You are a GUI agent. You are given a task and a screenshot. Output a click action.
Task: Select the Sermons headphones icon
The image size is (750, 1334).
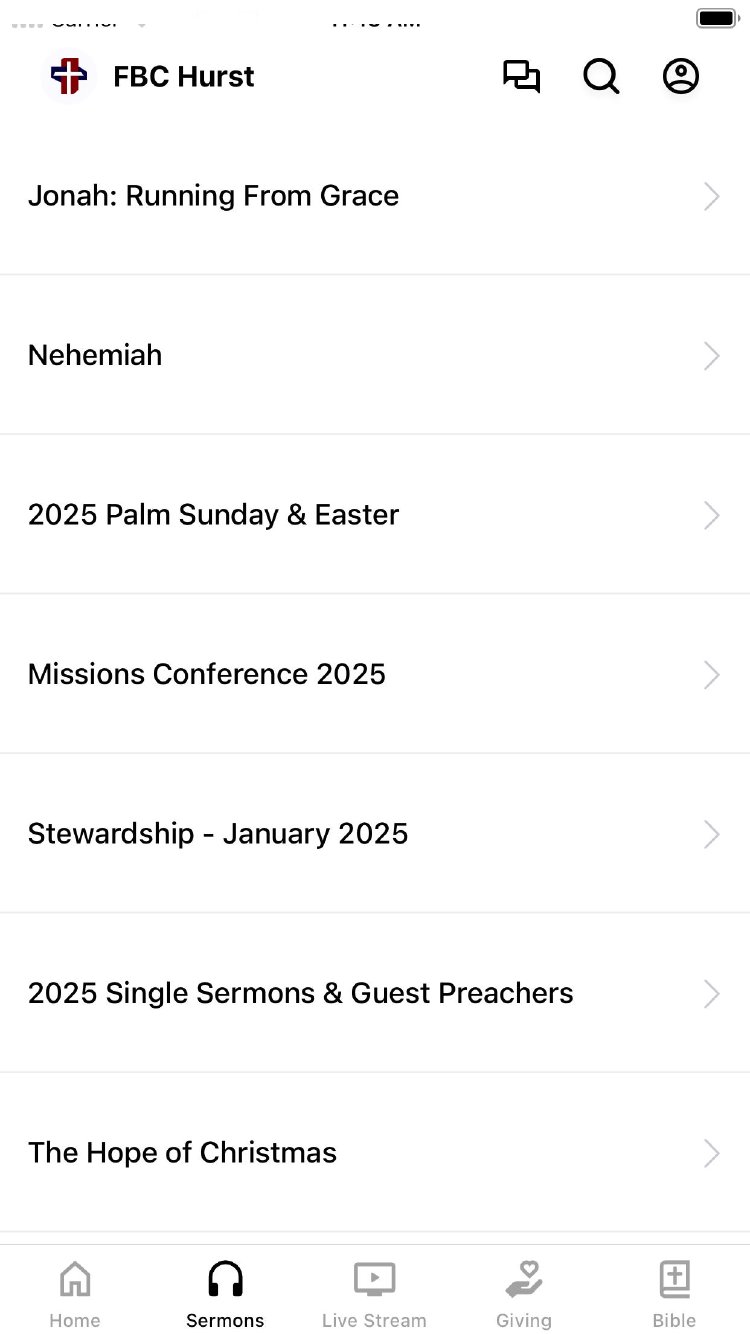pyautogui.click(x=225, y=1279)
